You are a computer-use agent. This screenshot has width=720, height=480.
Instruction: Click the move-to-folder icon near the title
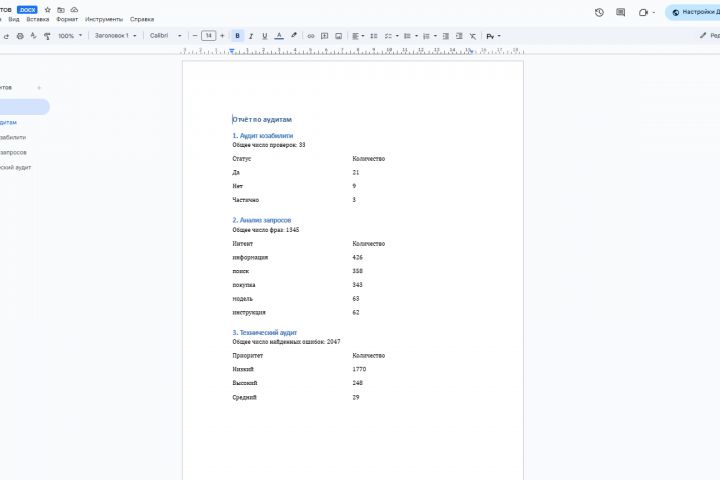coord(61,10)
